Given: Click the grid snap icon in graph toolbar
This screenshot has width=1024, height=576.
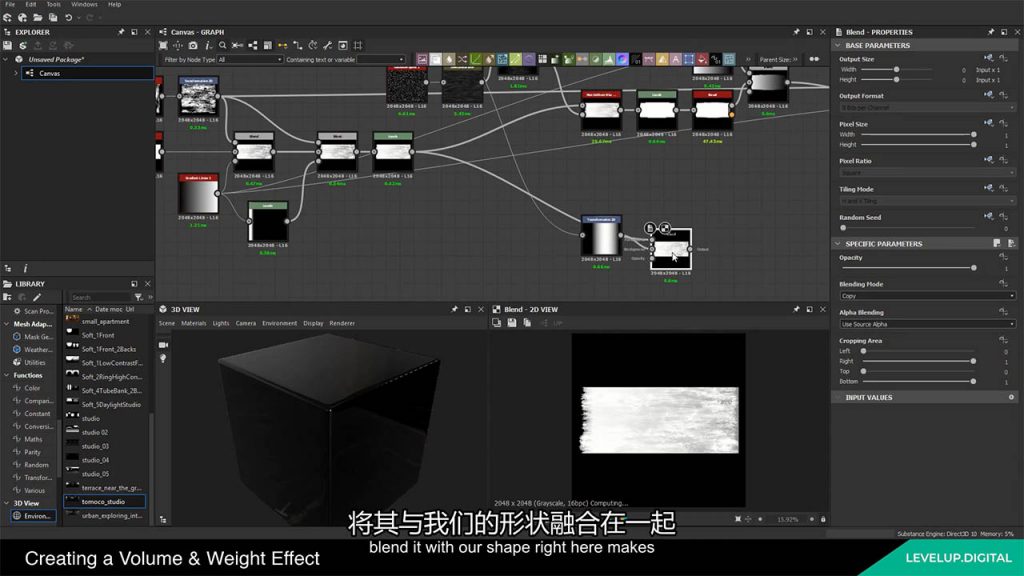Looking at the screenshot, I should 357,46.
